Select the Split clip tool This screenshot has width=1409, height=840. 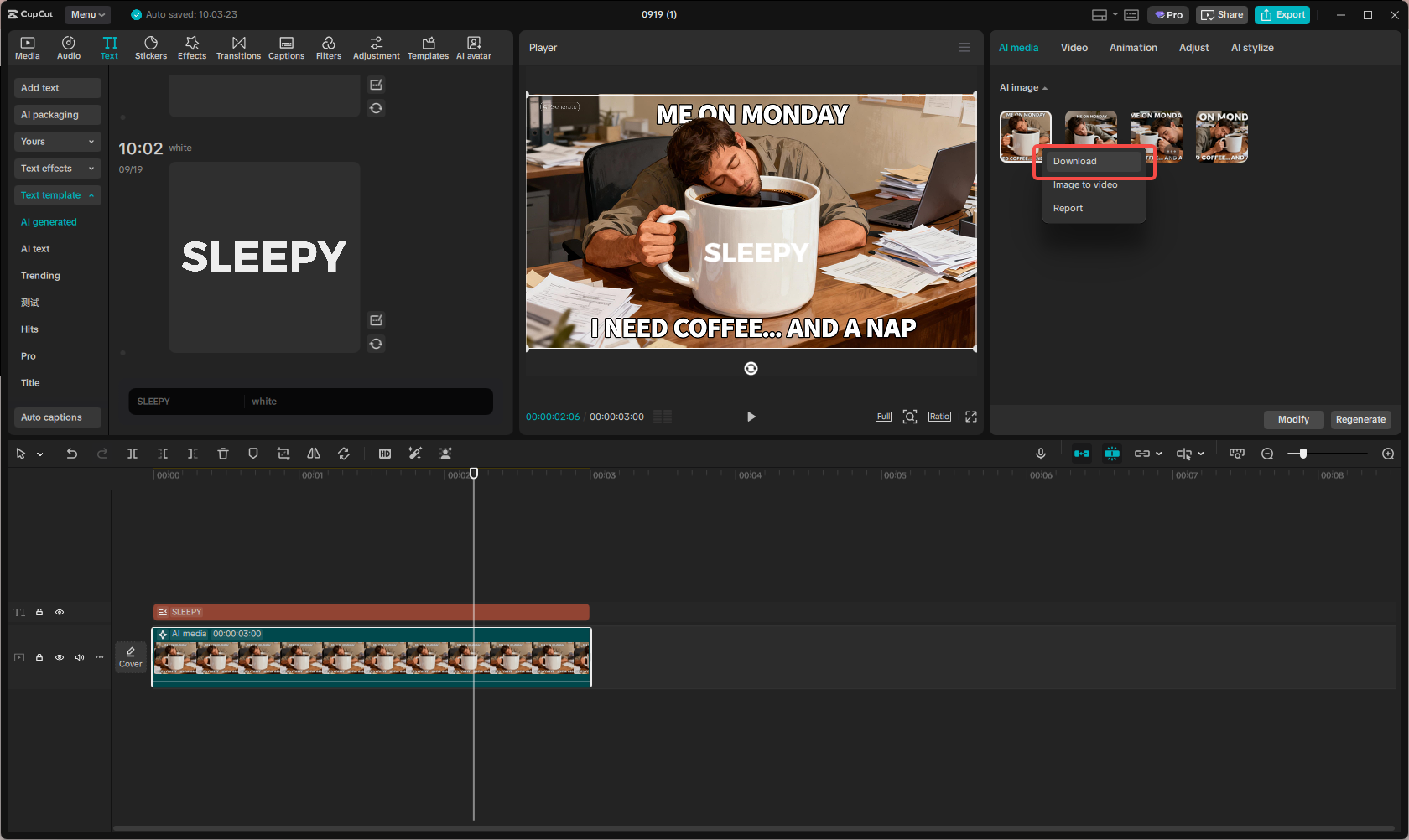[133, 453]
